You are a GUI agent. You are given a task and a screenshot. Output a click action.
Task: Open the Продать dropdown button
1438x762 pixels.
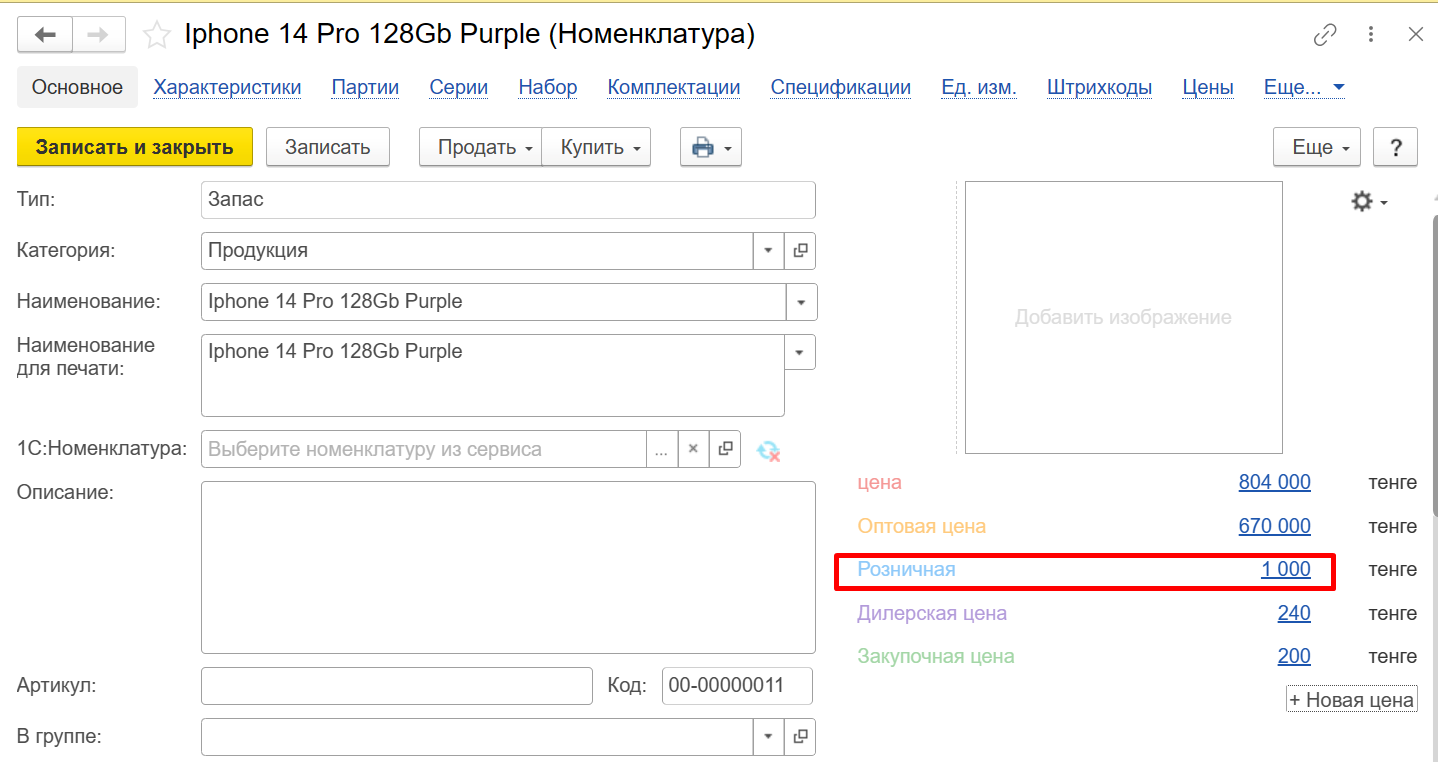(480, 148)
